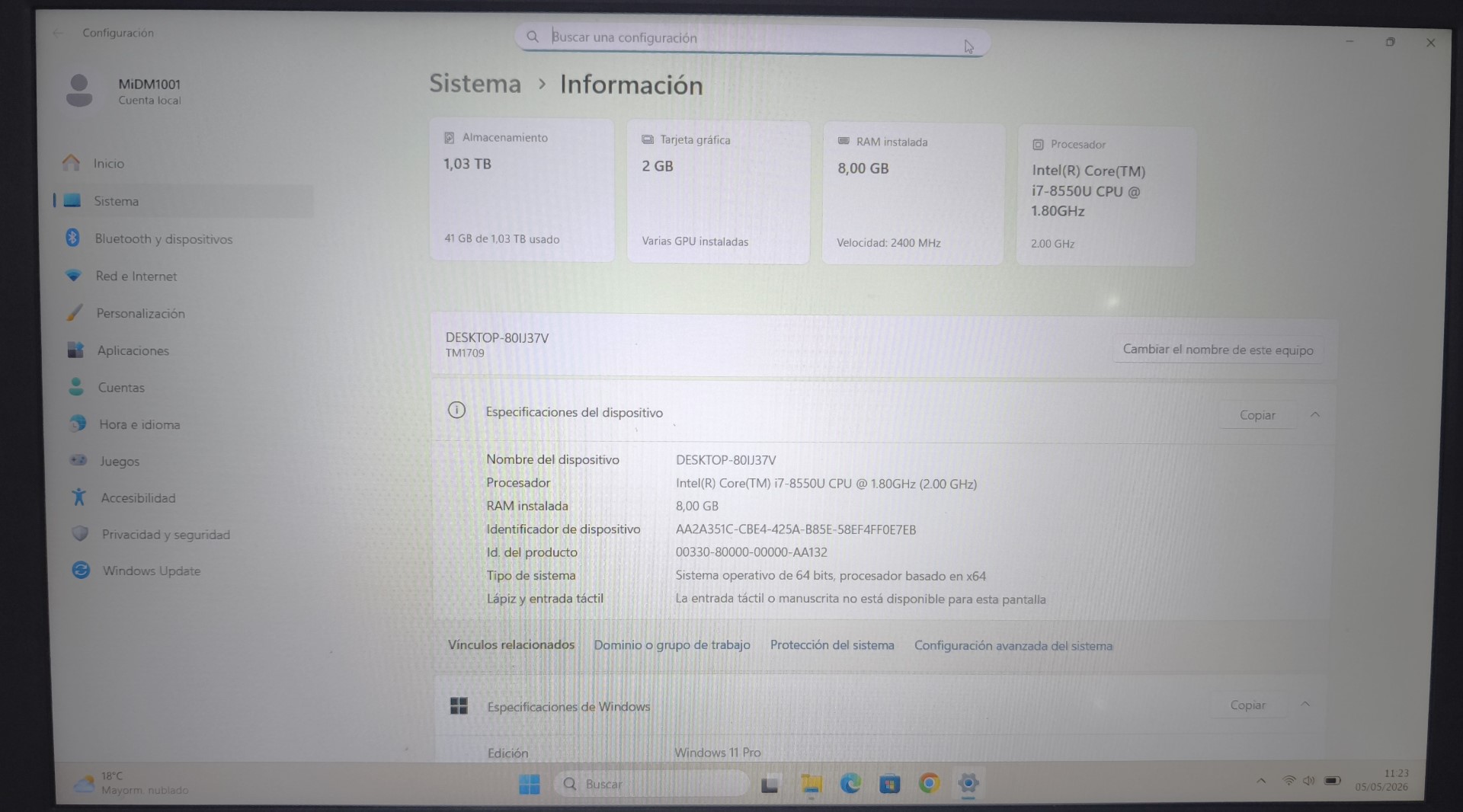The width and height of the screenshot is (1463, 812).
Task: Open the MiDM1001 account avatar
Action: 79,91
